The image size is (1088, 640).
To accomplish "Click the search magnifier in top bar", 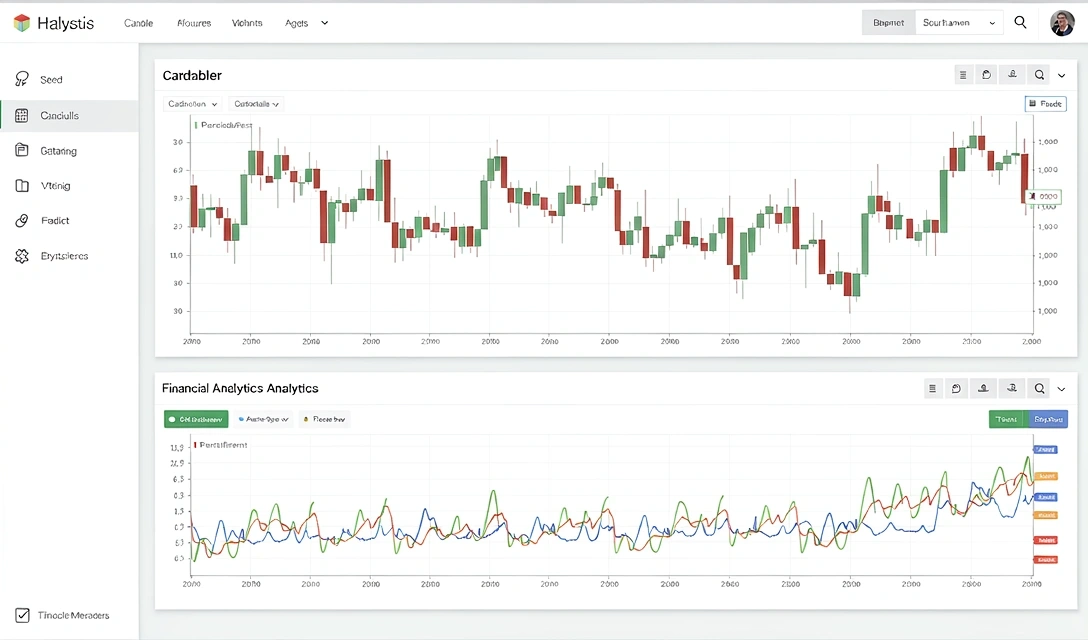I will pos(1020,22).
